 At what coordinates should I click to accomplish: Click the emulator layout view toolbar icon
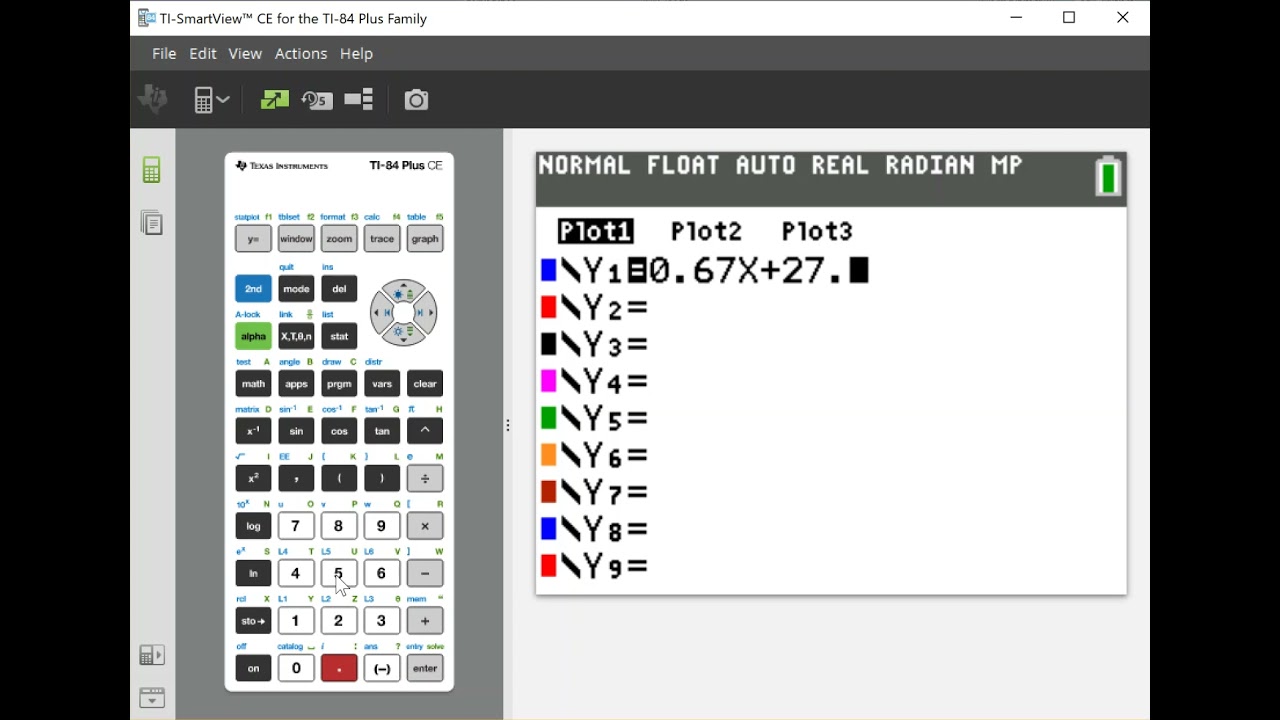(359, 99)
